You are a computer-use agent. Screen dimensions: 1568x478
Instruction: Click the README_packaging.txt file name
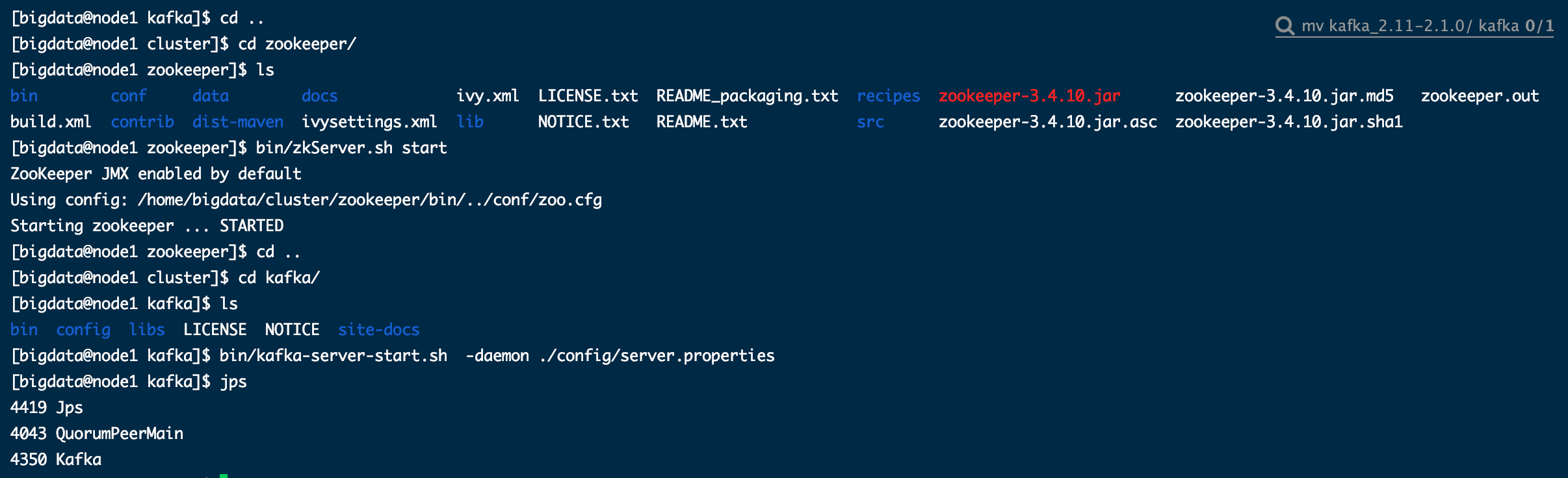[746, 96]
